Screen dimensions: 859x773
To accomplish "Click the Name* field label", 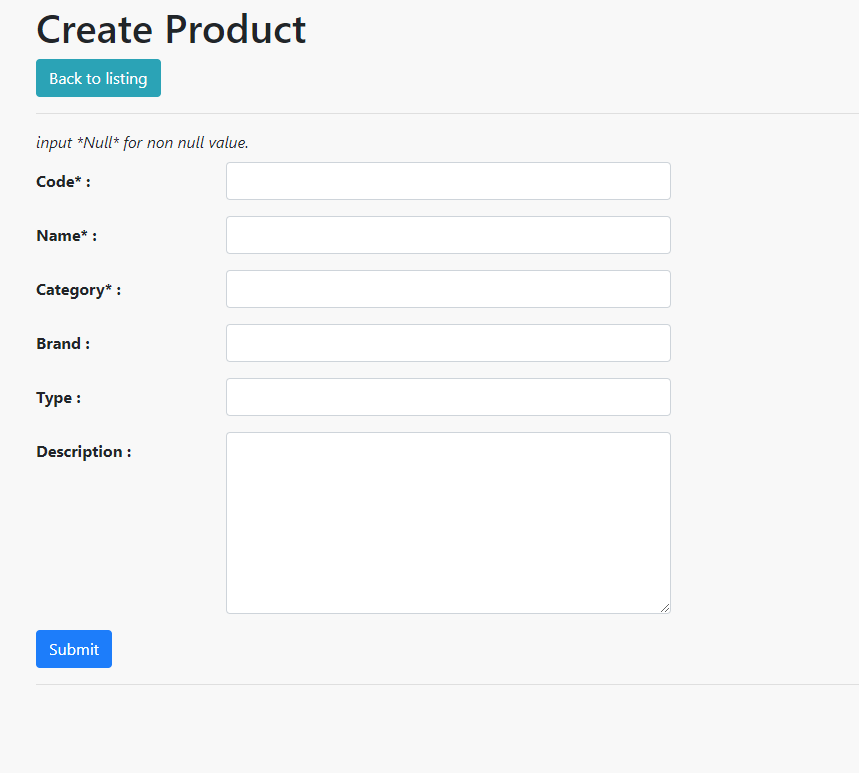I will click(65, 236).
